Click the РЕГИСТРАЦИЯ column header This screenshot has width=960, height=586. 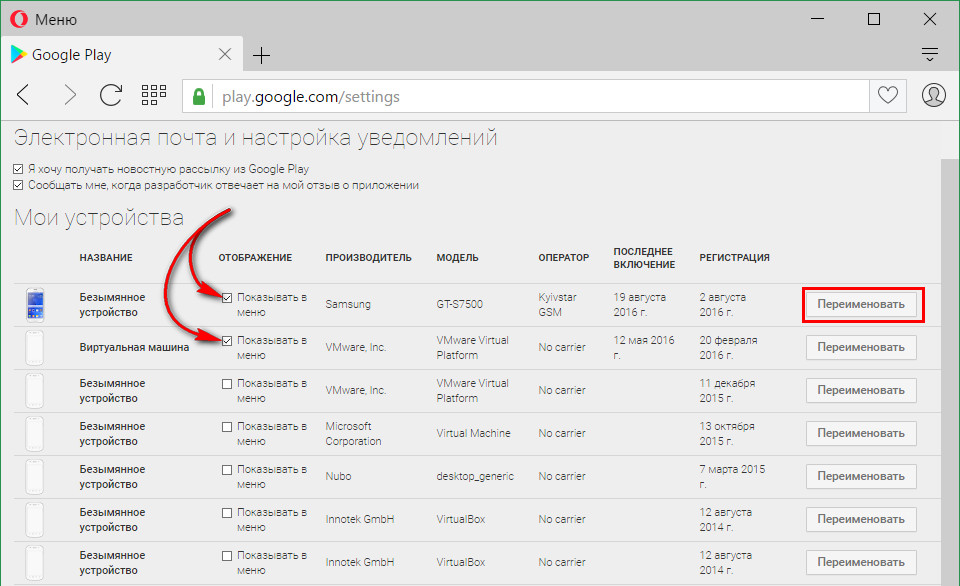coord(735,258)
